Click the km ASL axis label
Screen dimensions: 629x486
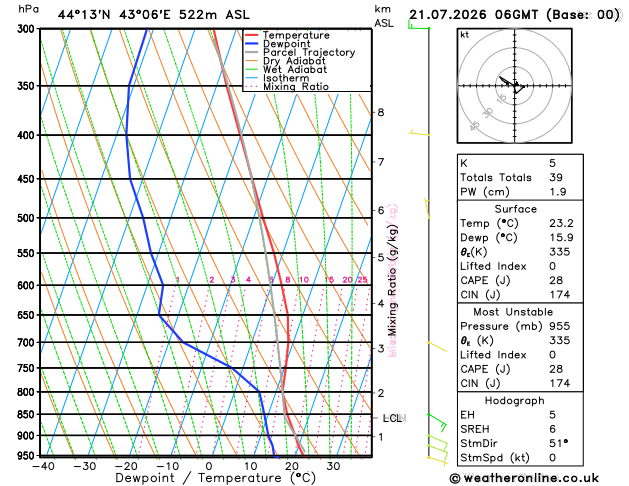[384, 16]
